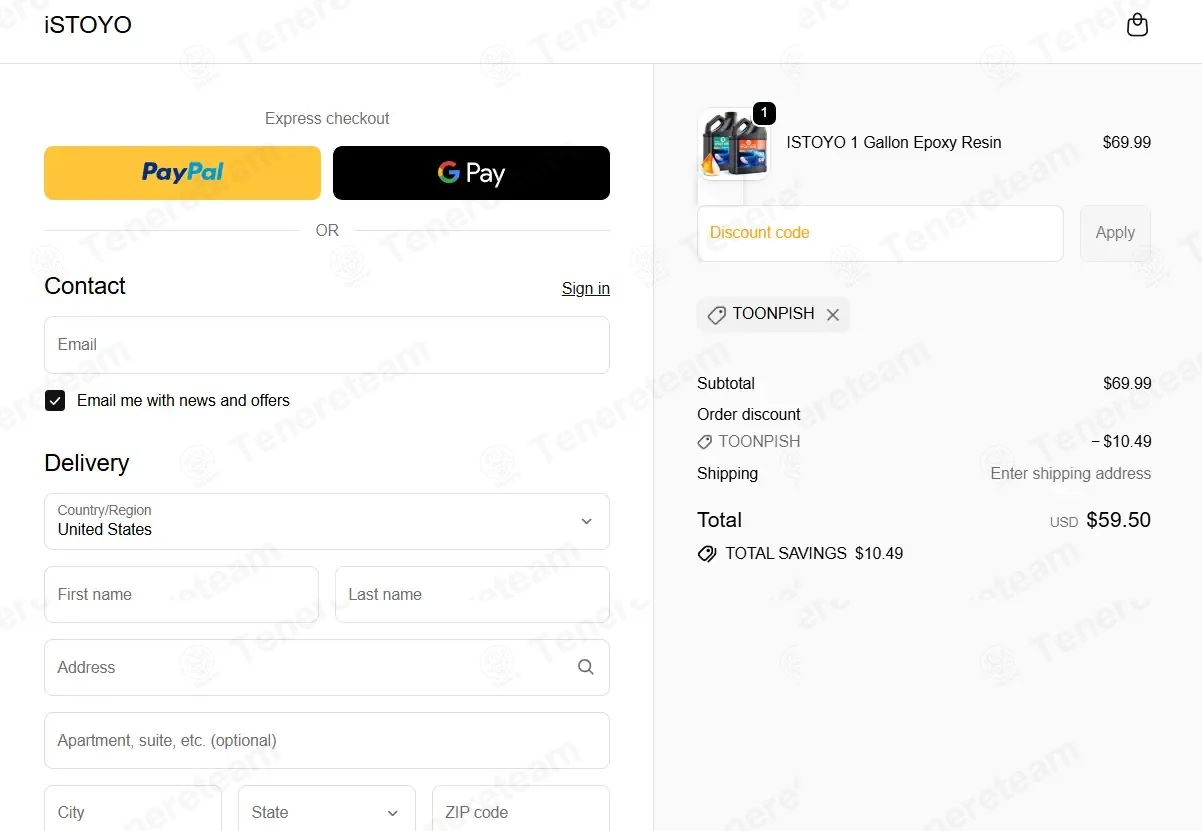Uncheck Email me with news and offers

click(55, 401)
